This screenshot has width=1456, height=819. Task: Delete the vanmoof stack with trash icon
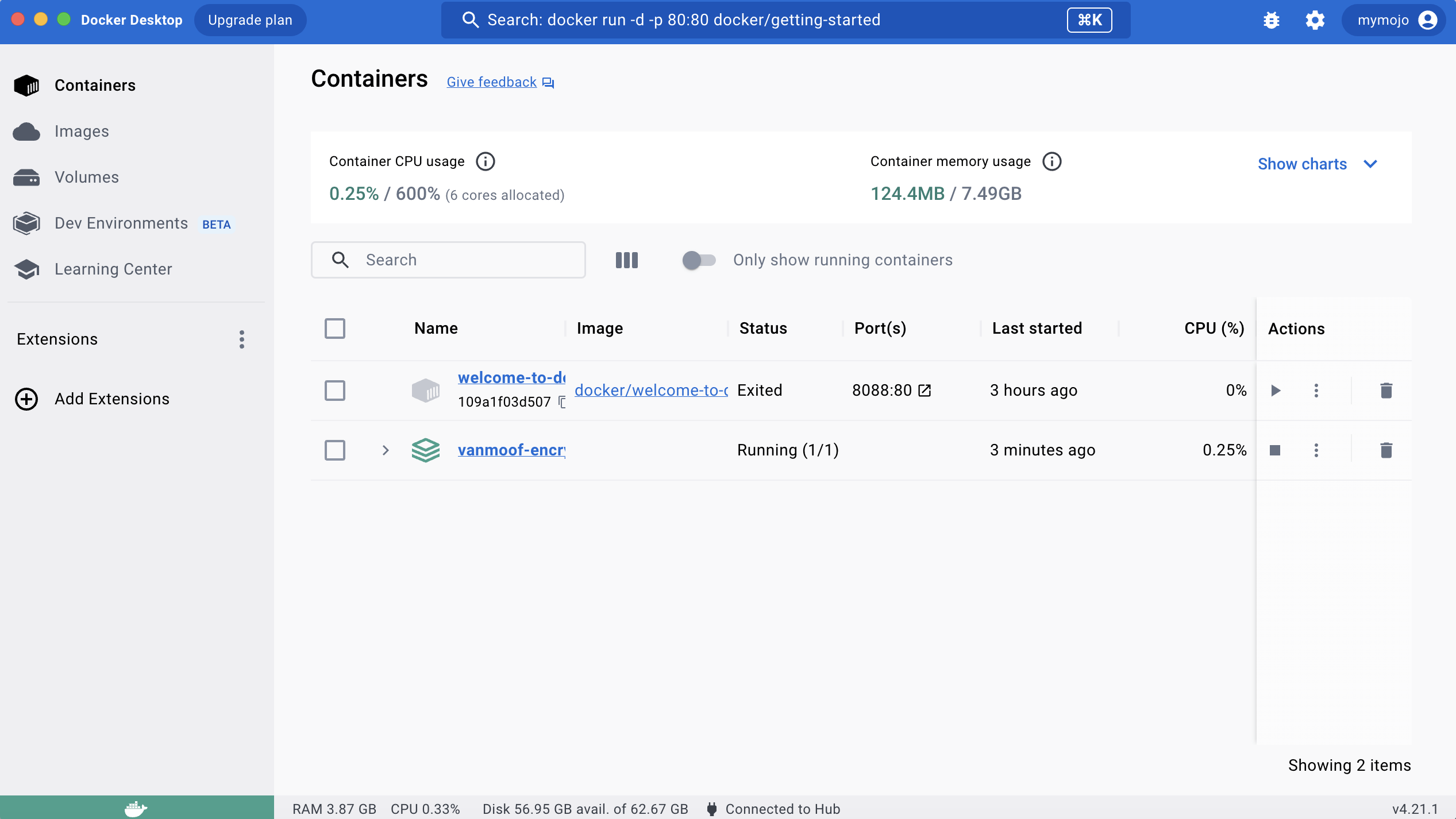1386,450
